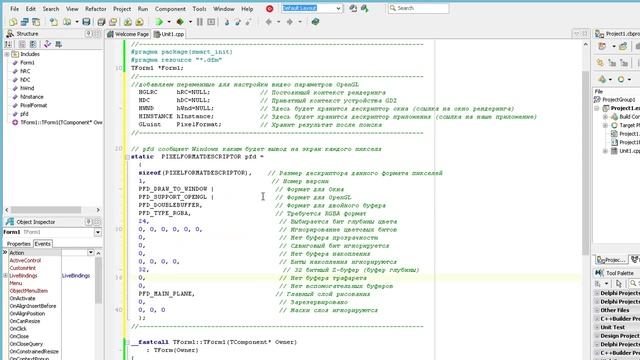Viewport: 640px width, 360px height.
Task: Click the sort alphabetically icon in Structure
Action: pos(9,44)
